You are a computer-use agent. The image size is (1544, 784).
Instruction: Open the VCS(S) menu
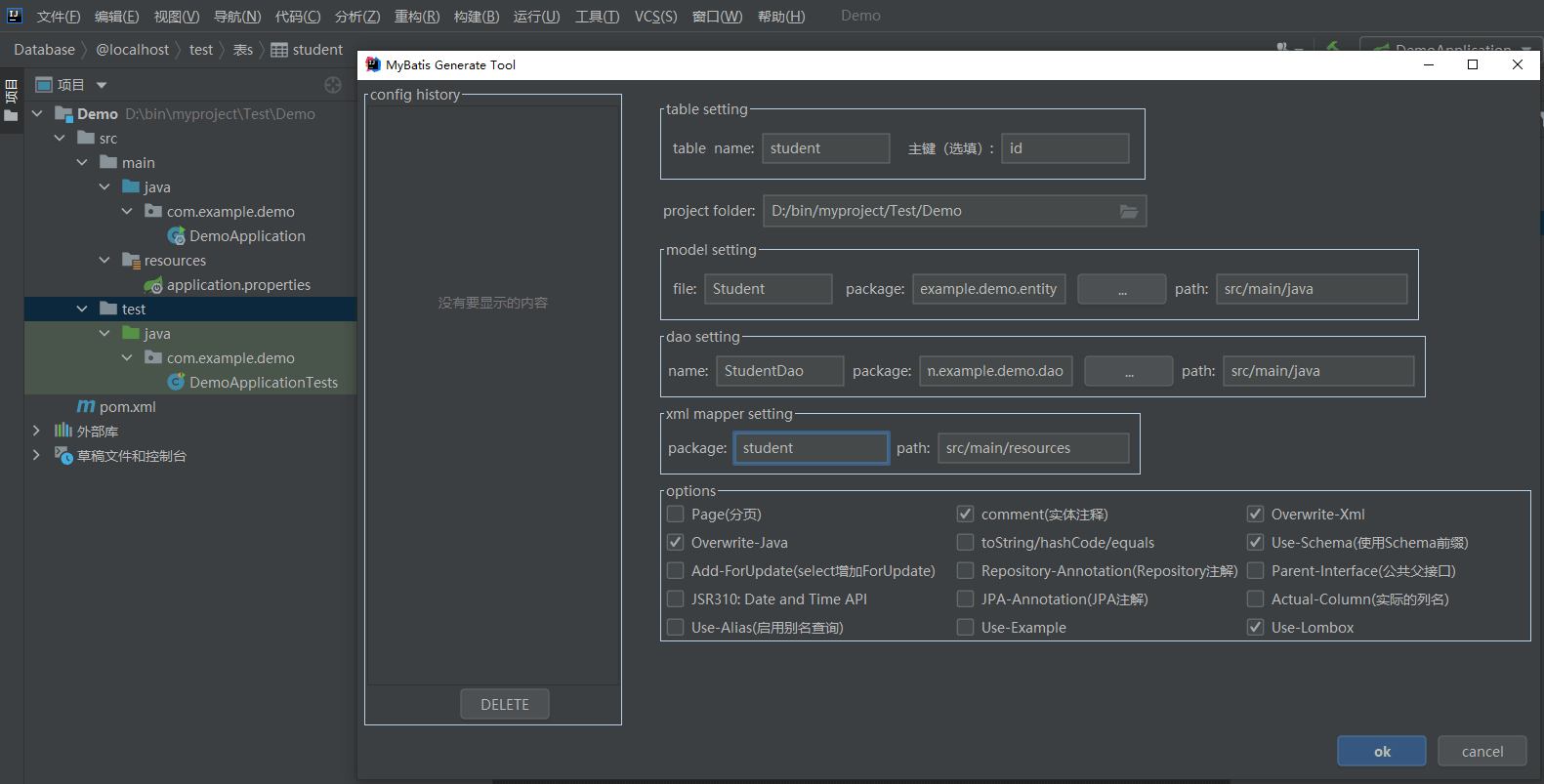pos(655,17)
